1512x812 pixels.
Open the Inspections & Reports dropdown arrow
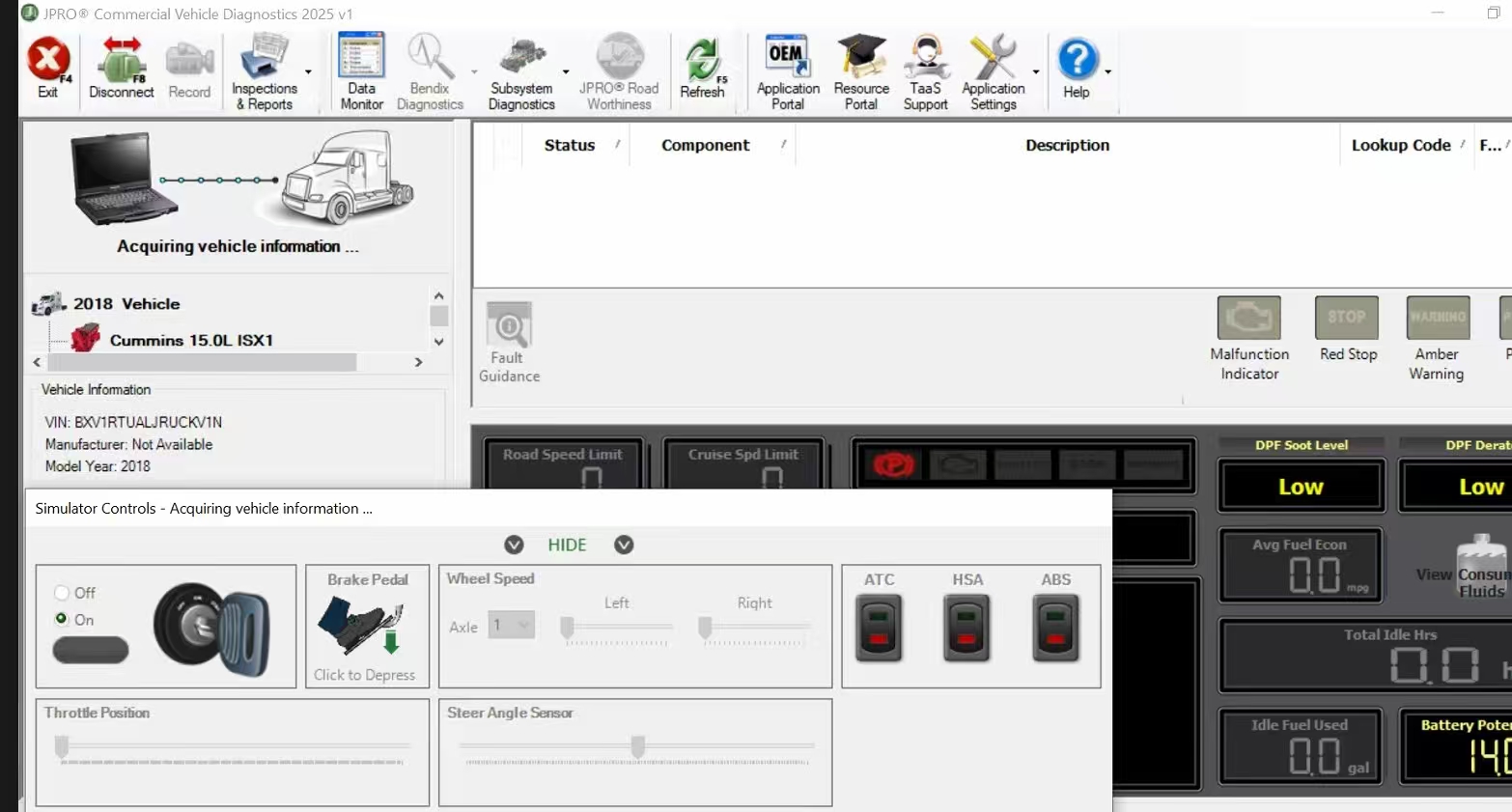tap(309, 72)
